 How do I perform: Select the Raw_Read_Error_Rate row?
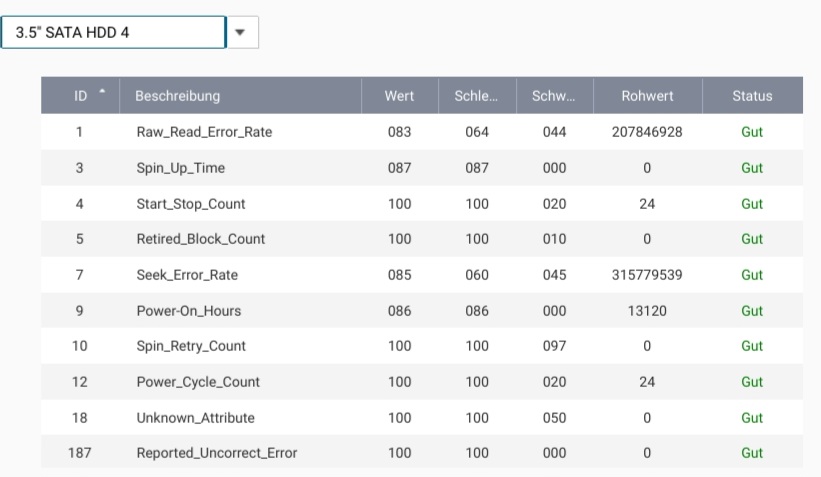(204, 132)
